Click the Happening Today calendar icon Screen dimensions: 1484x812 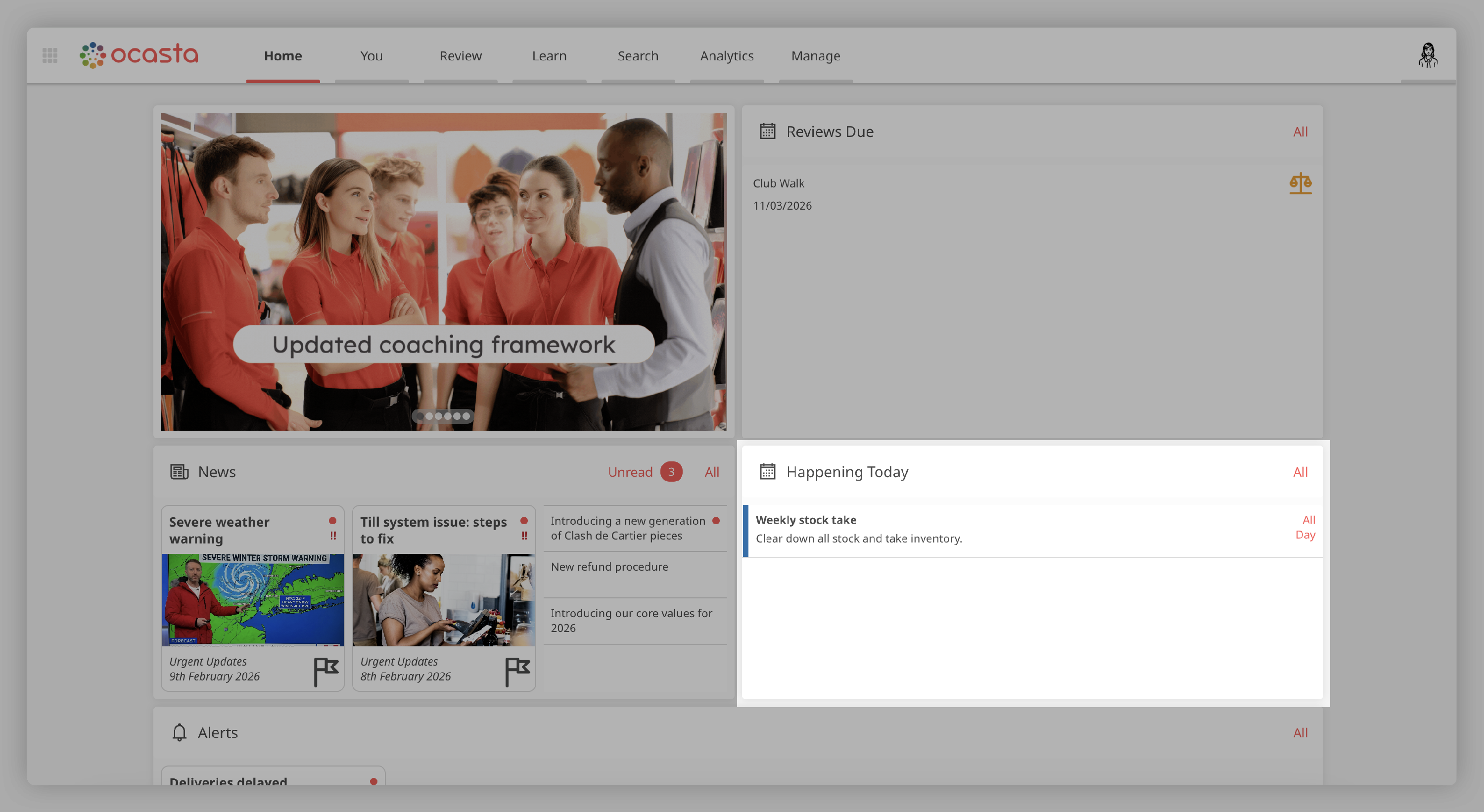click(767, 472)
